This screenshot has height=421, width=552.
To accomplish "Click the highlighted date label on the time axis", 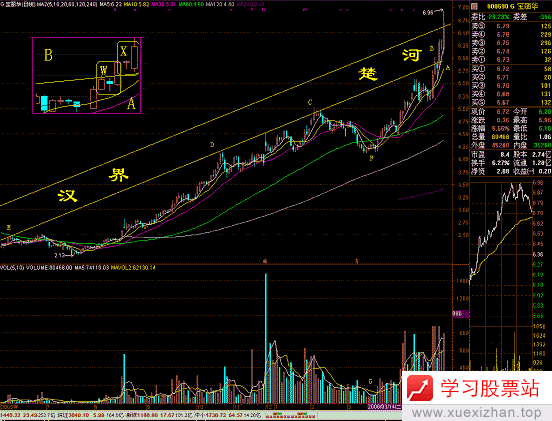I will pyautogui.click(x=384, y=407).
